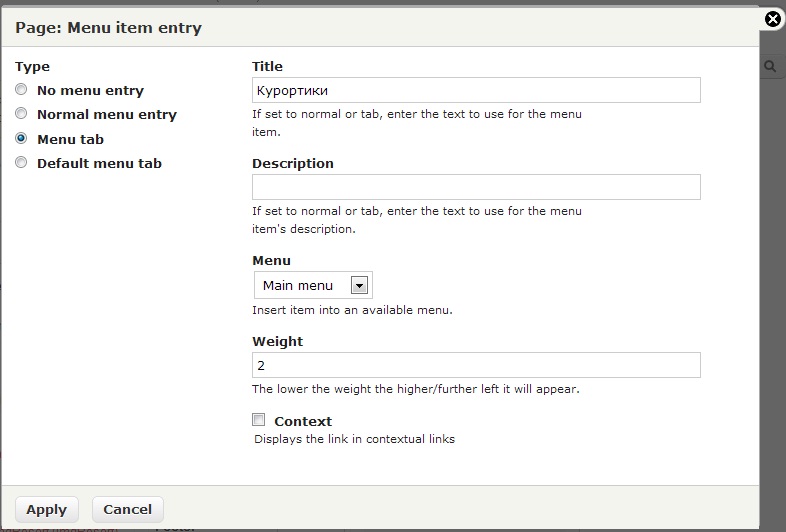The height and width of the screenshot is (532, 786).
Task: Select the No menu entry radio button
Action: (21, 89)
